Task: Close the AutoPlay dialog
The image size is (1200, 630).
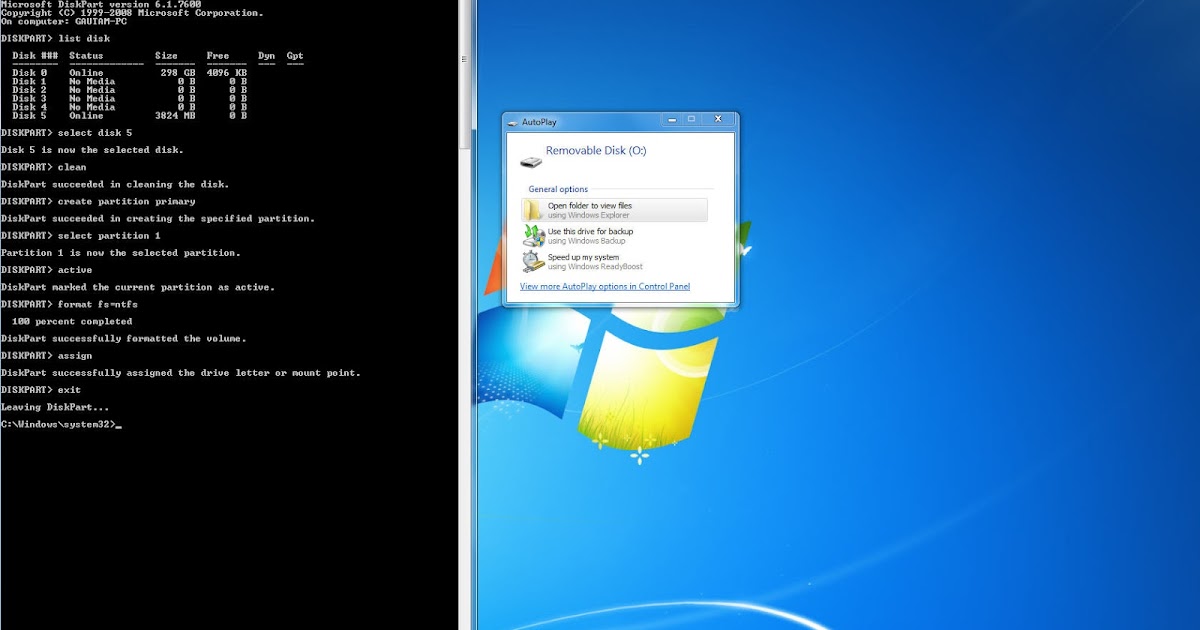Action: pos(718,119)
